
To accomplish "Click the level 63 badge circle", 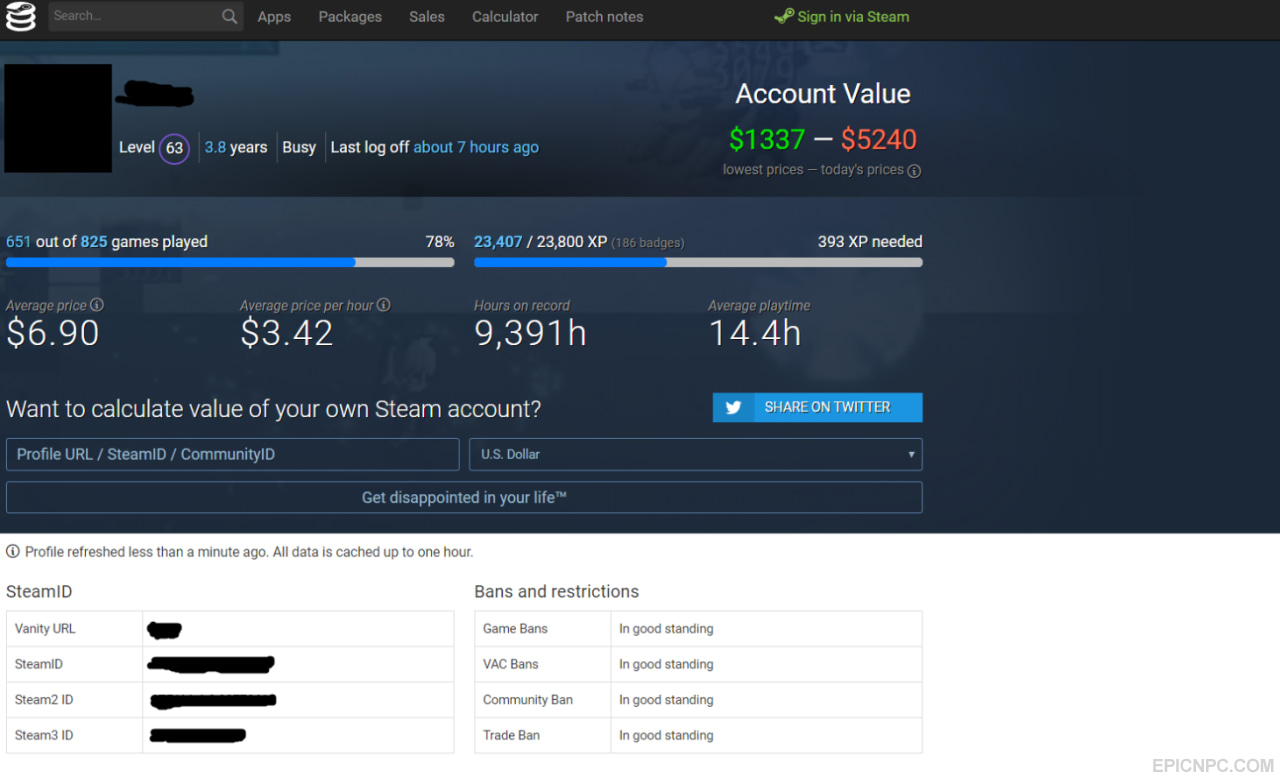I will pos(174,148).
